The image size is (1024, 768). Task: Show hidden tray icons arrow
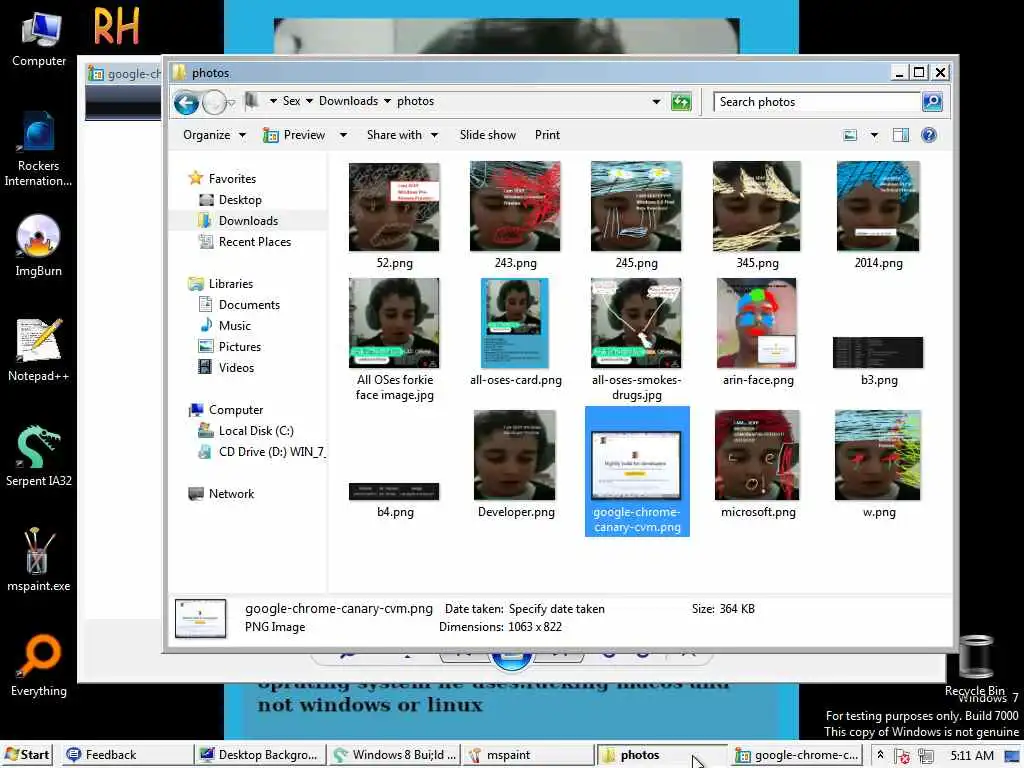tap(880, 755)
